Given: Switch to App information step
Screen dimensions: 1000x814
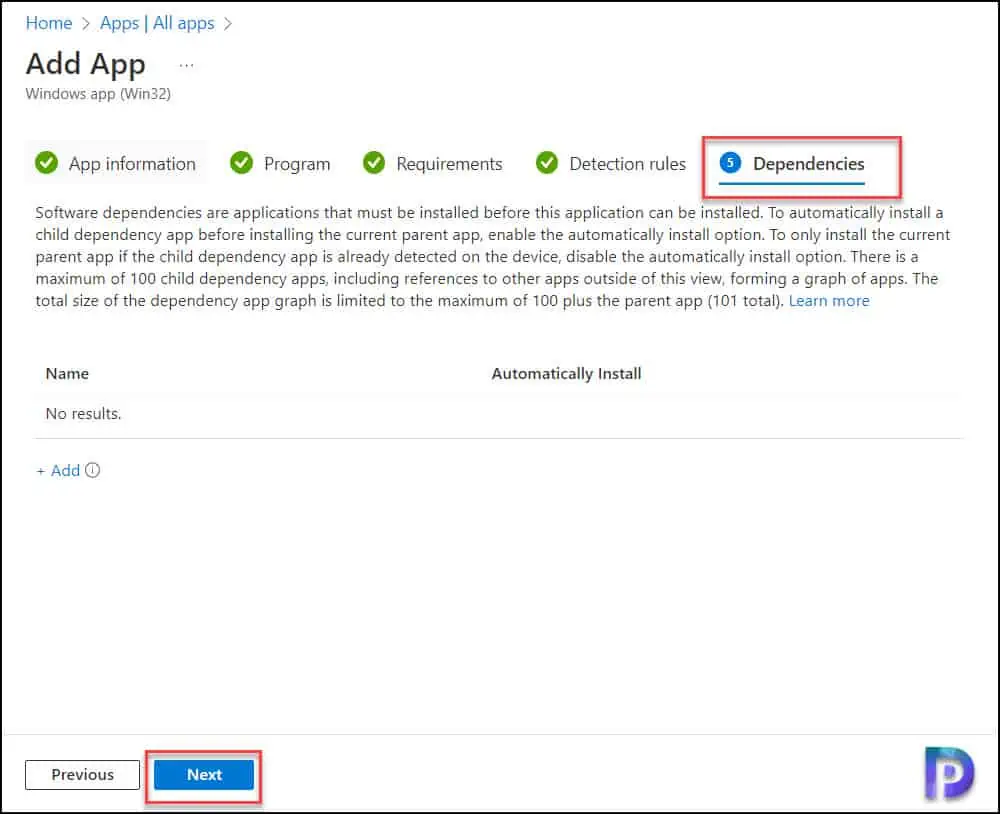Looking at the screenshot, I should coord(116,163).
